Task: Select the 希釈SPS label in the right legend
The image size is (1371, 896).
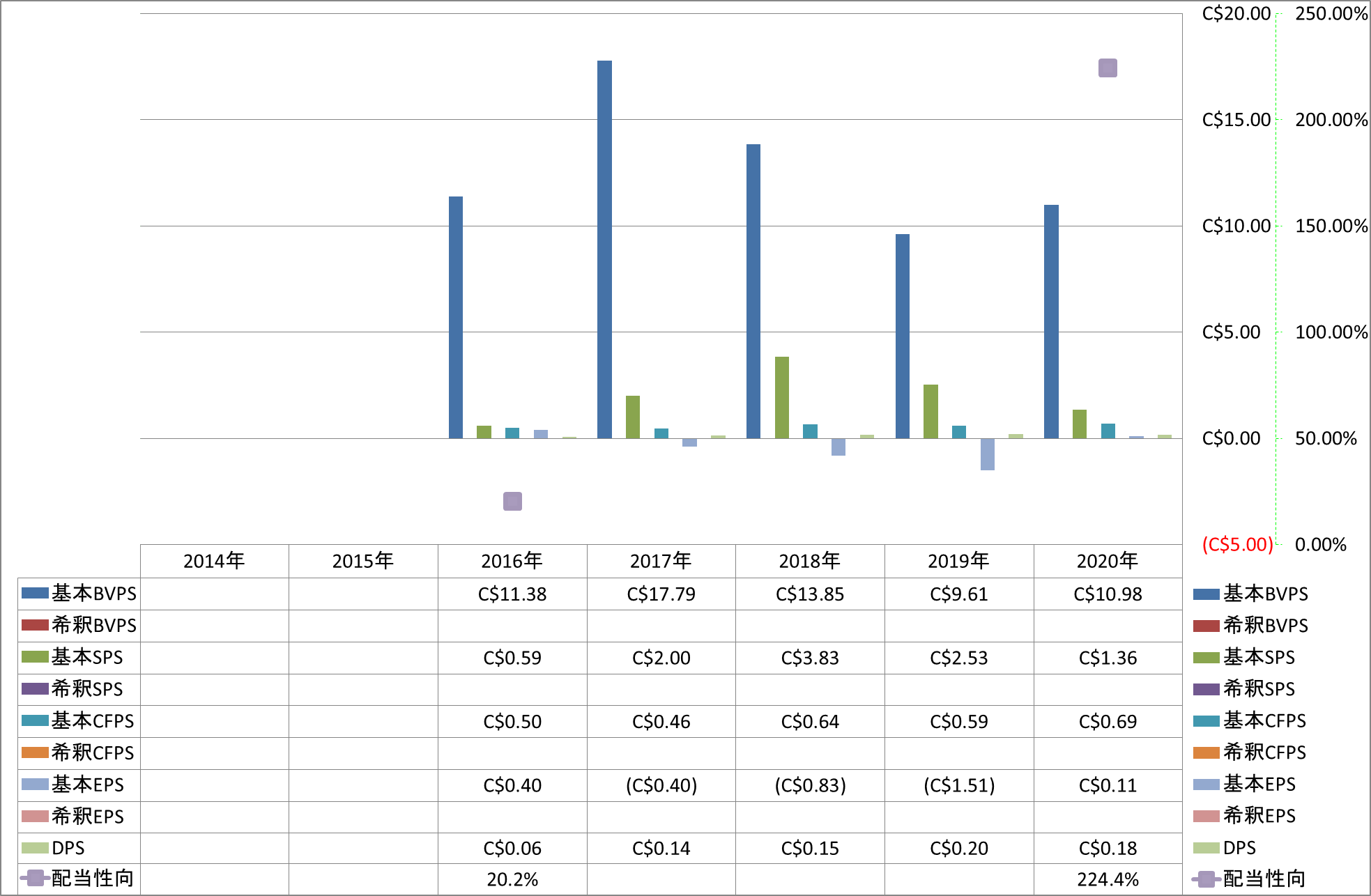Action: tap(1259, 688)
